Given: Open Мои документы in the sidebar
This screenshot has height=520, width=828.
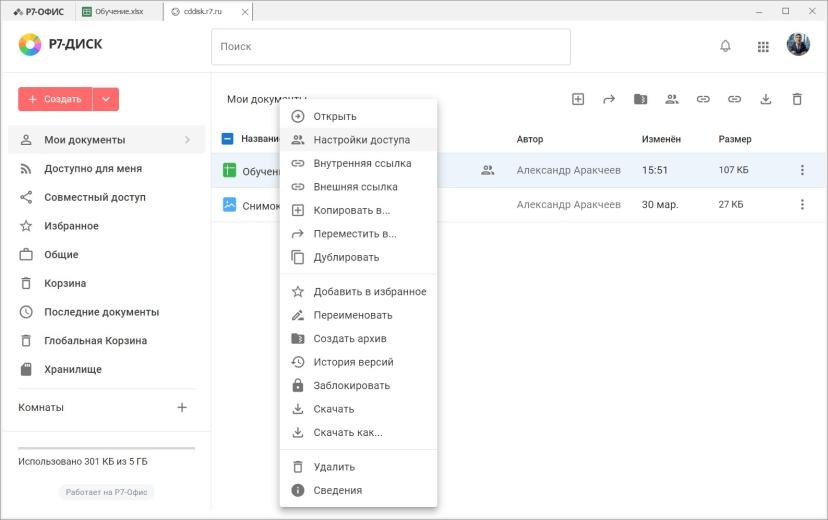Looking at the screenshot, I should coord(106,140).
